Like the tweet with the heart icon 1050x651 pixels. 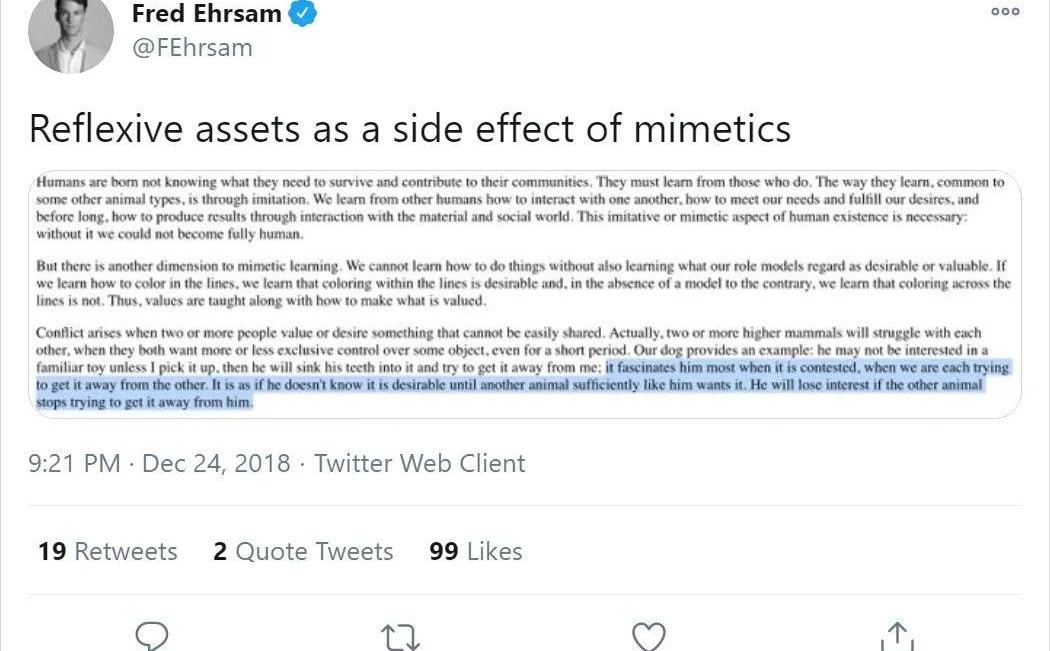coord(650,636)
